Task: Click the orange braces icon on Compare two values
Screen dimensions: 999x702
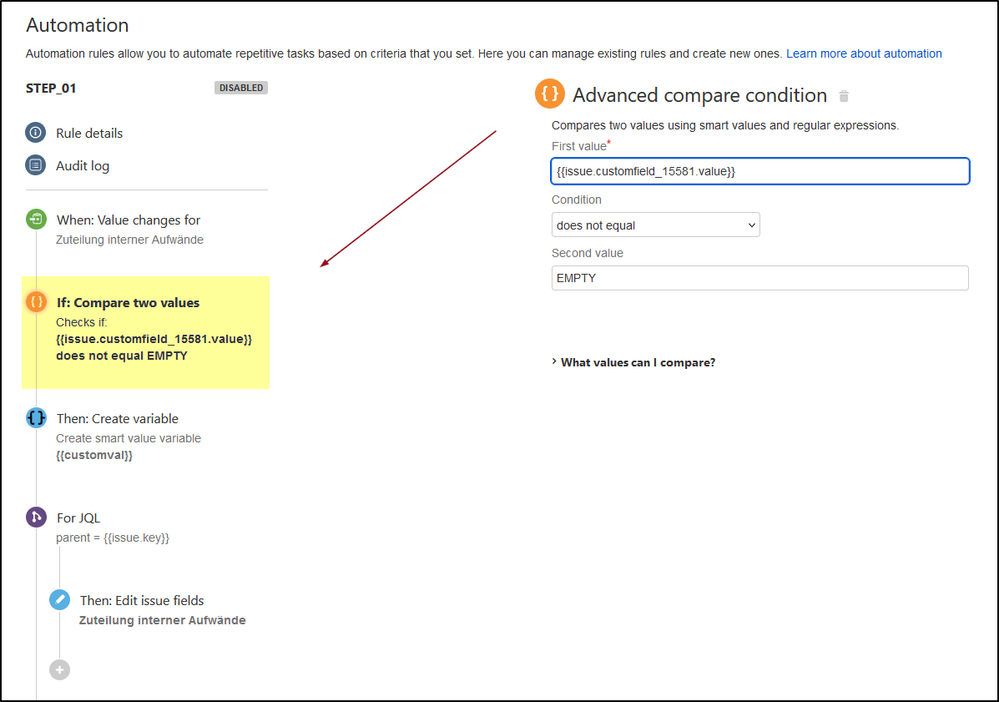Action: pos(36,301)
